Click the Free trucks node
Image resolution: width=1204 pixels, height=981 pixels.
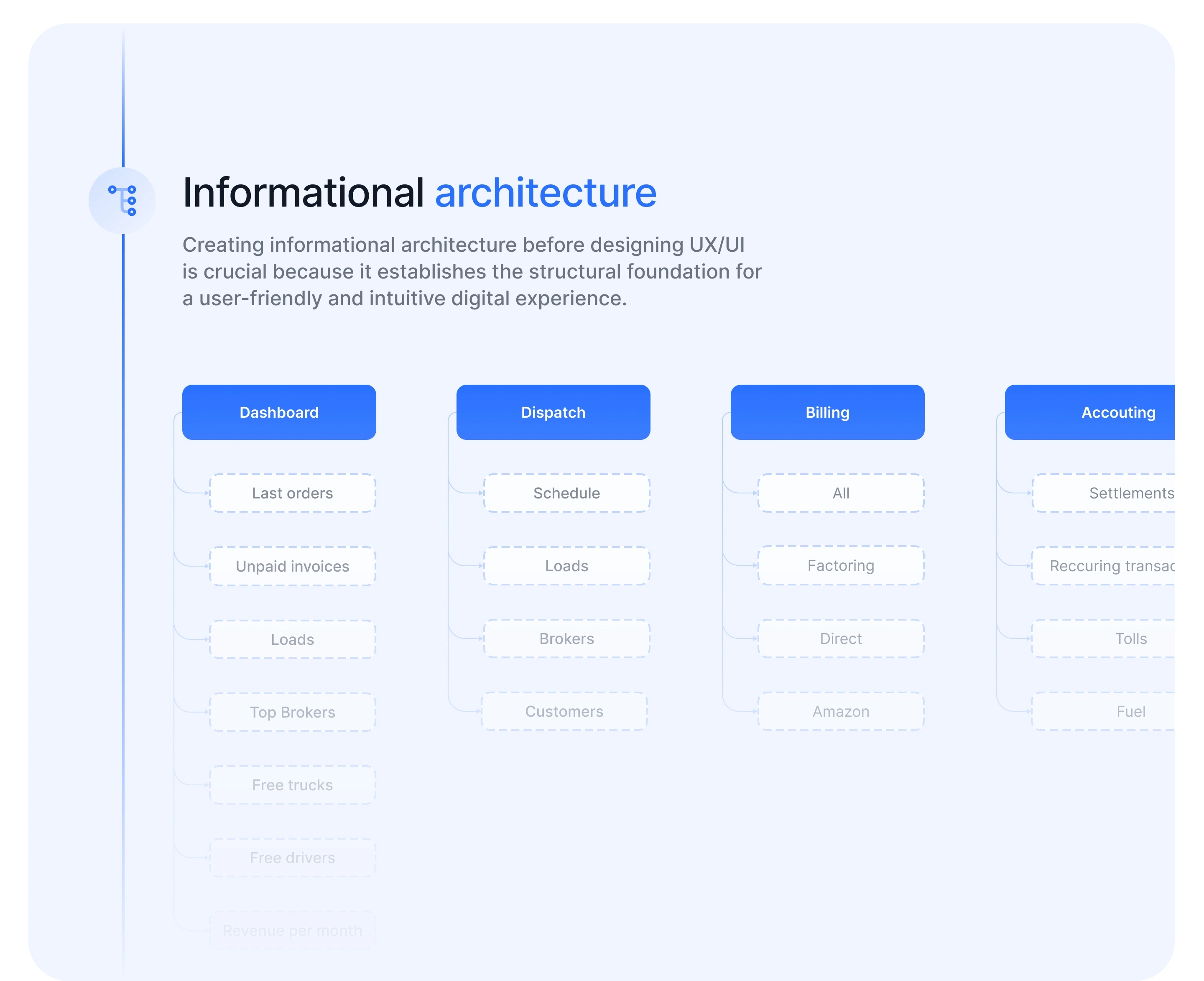292,785
